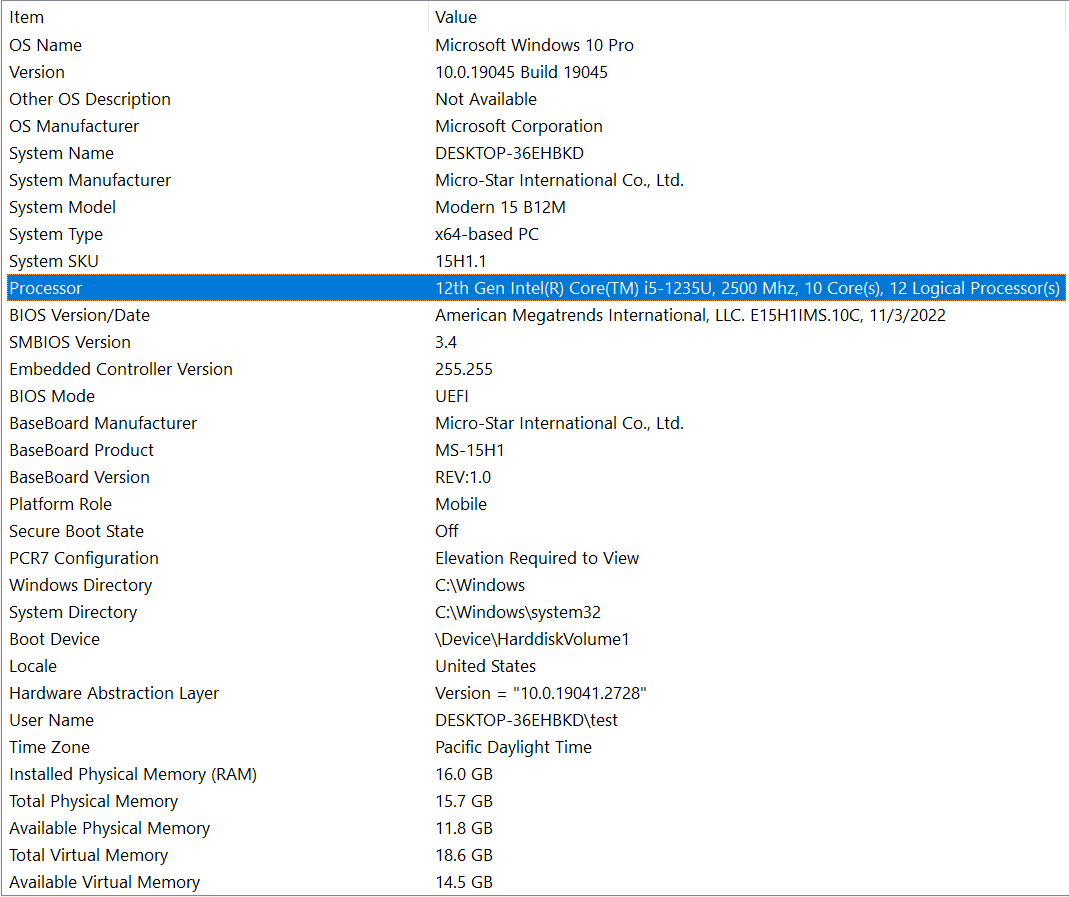Click the REV:1.0 value
1069x897 pixels.
[x=463, y=477]
